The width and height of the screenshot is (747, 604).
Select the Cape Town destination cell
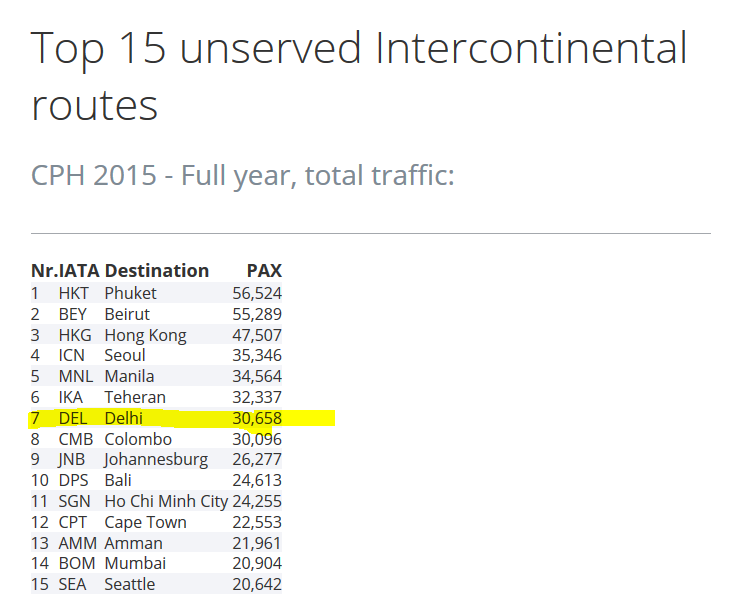[x=145, y=523]
